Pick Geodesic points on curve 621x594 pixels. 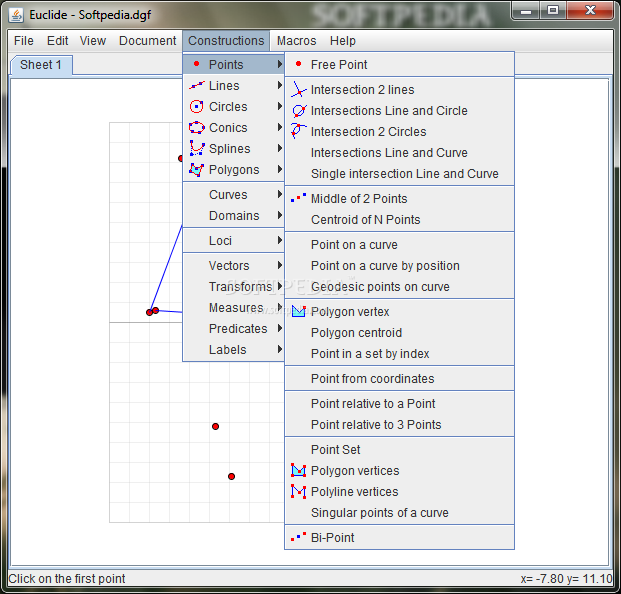click(399, 286)
